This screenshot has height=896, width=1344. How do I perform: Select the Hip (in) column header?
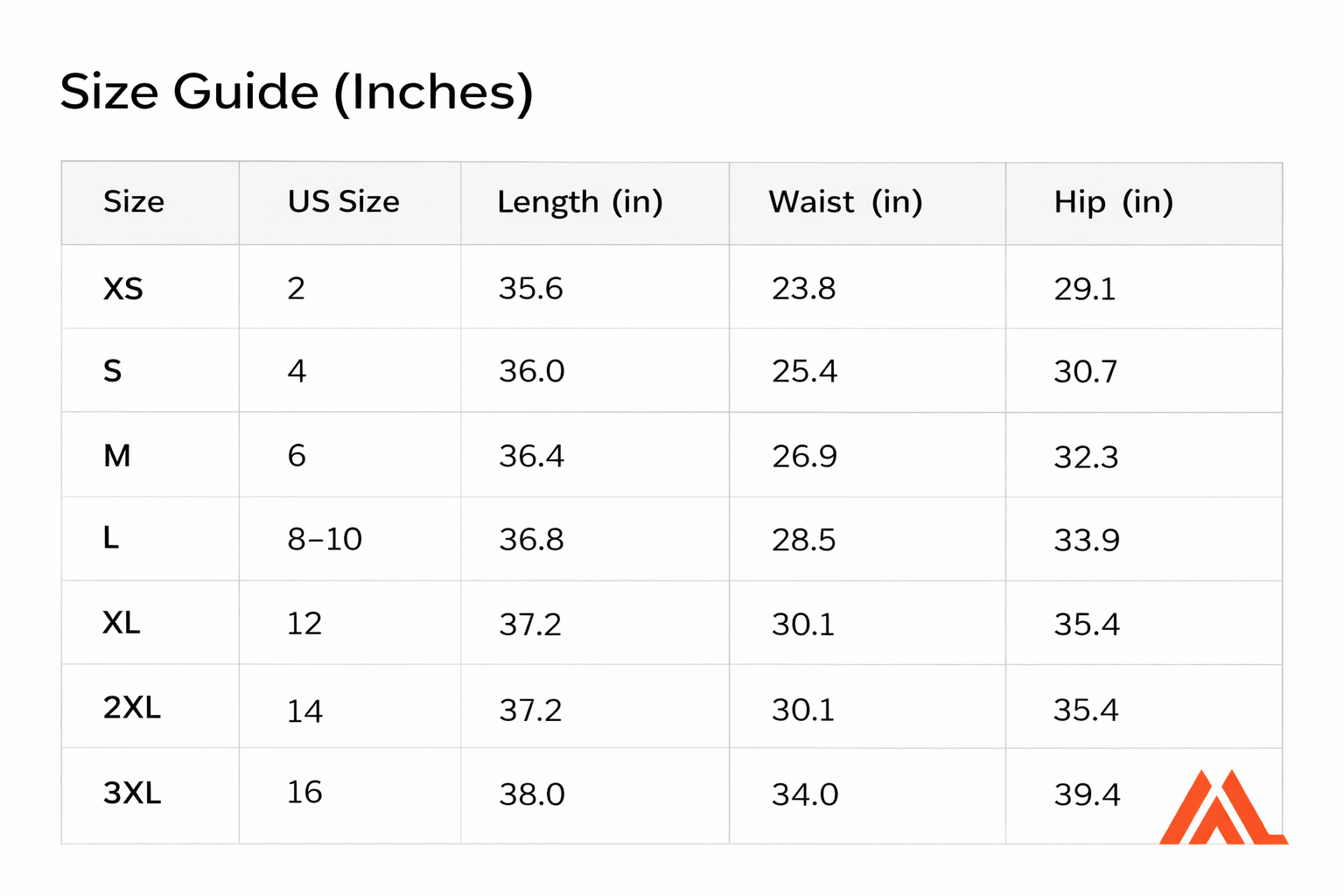1113,202
